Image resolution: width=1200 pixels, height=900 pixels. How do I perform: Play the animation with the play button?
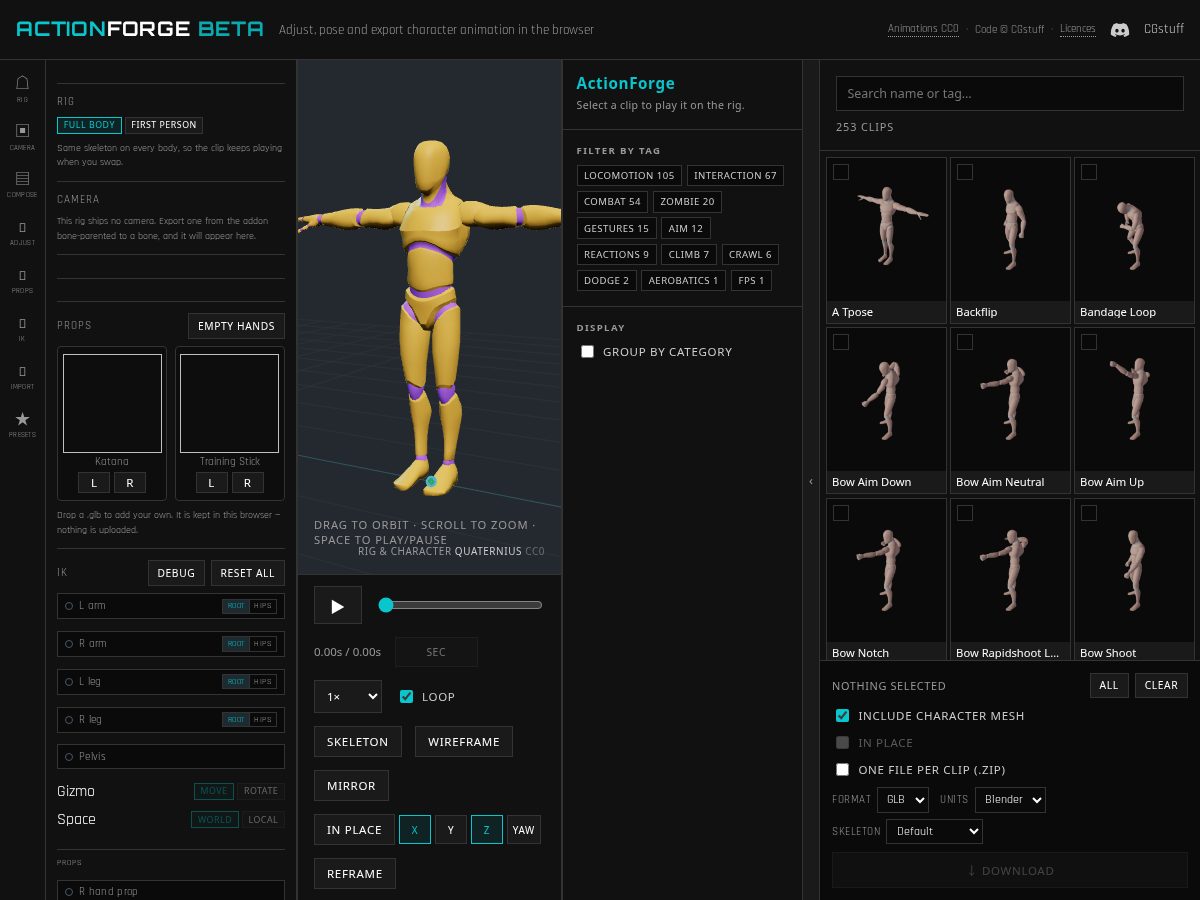click(x=337, y=605)
